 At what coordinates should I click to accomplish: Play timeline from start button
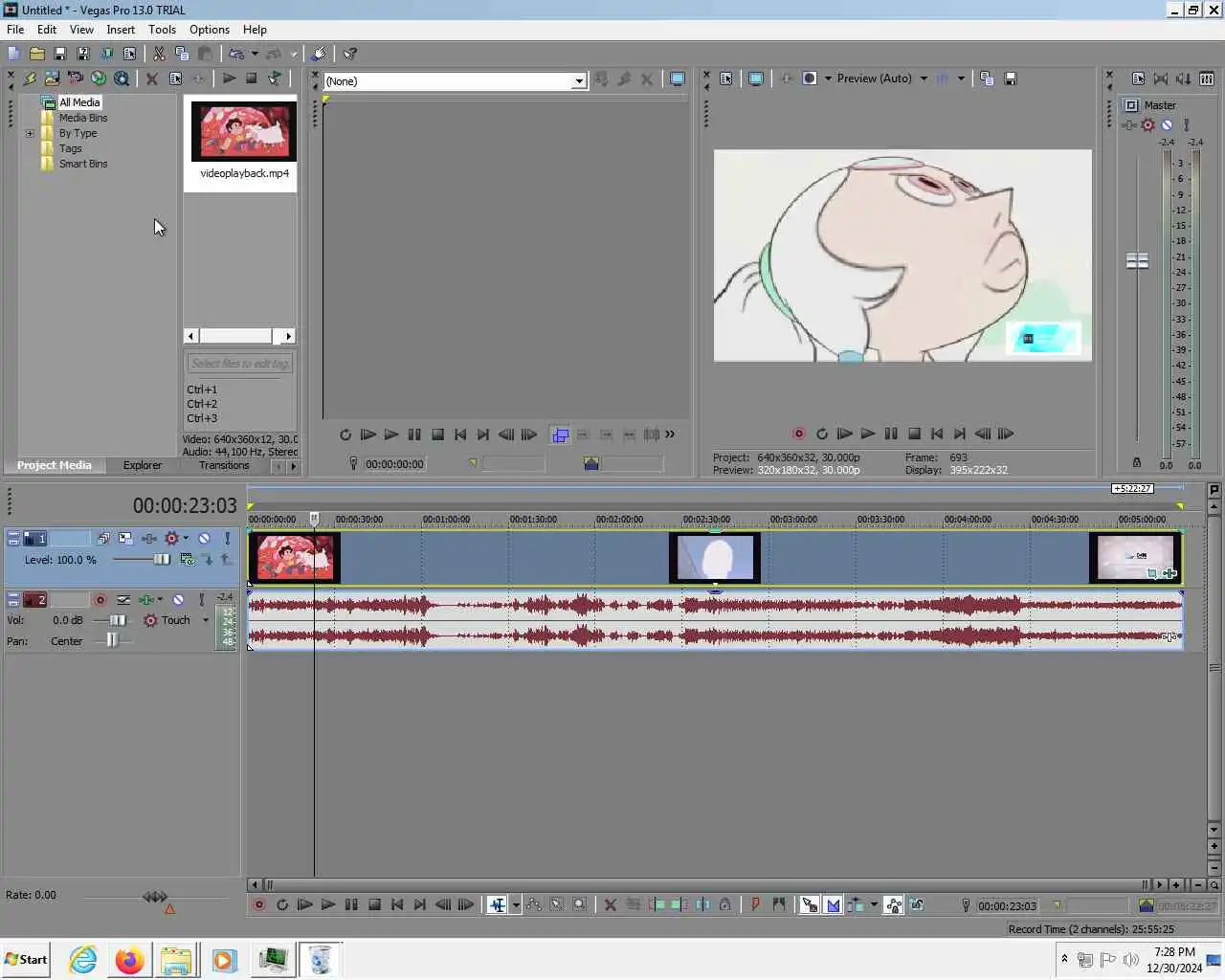coord(304,904)
